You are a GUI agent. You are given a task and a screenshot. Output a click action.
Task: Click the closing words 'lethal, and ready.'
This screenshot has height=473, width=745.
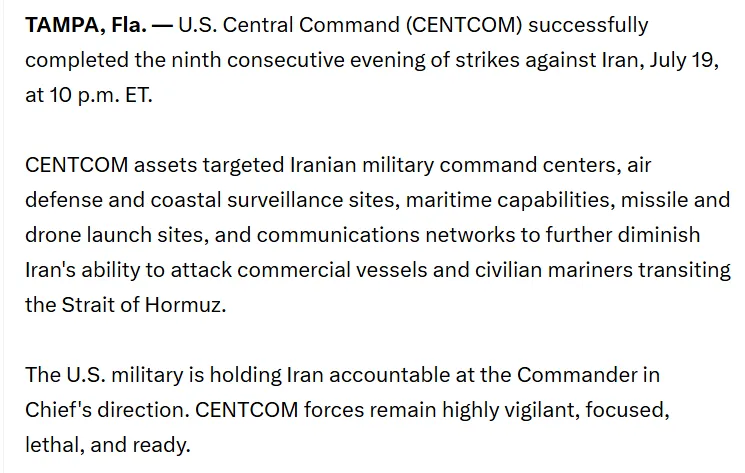click(108, 445)
